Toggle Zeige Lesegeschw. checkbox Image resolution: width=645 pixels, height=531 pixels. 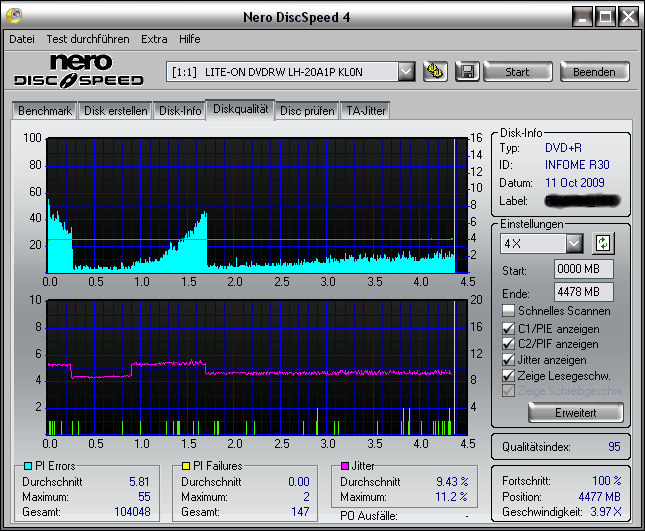pyautogui.click(x=508, y=375)
